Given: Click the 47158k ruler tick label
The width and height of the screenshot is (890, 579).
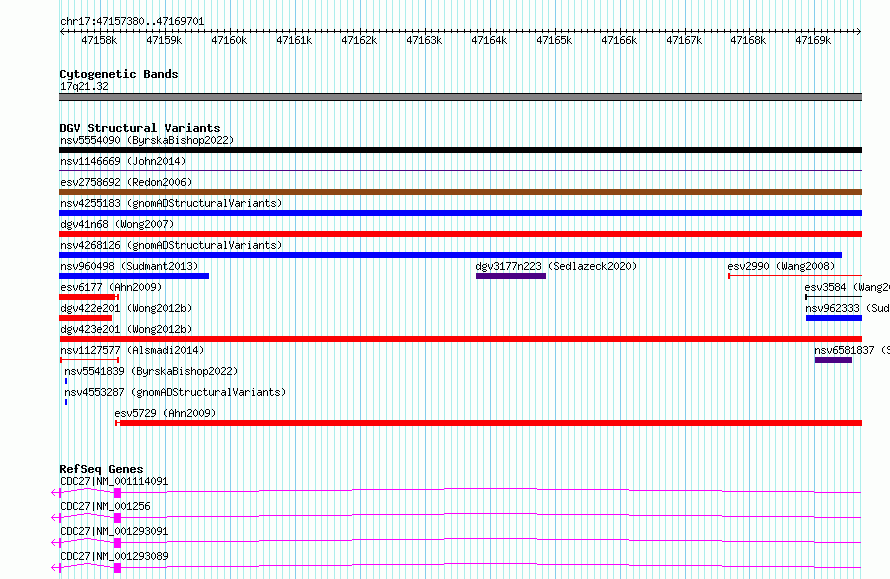Looking at the screenshot, I should click(99, 40).
